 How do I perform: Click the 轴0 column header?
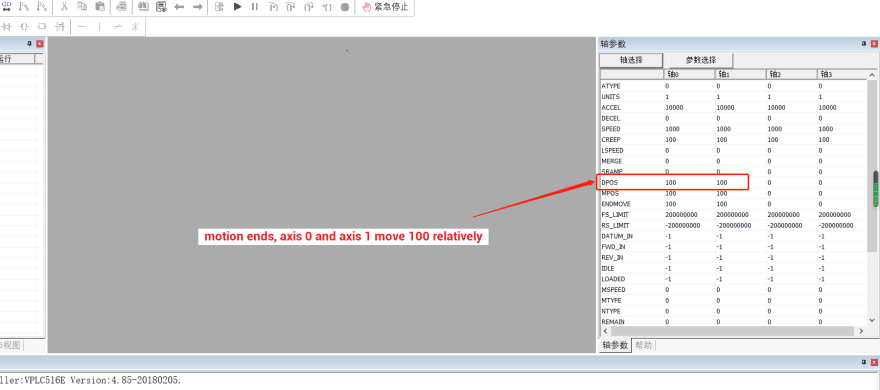[x=689, y=74]
